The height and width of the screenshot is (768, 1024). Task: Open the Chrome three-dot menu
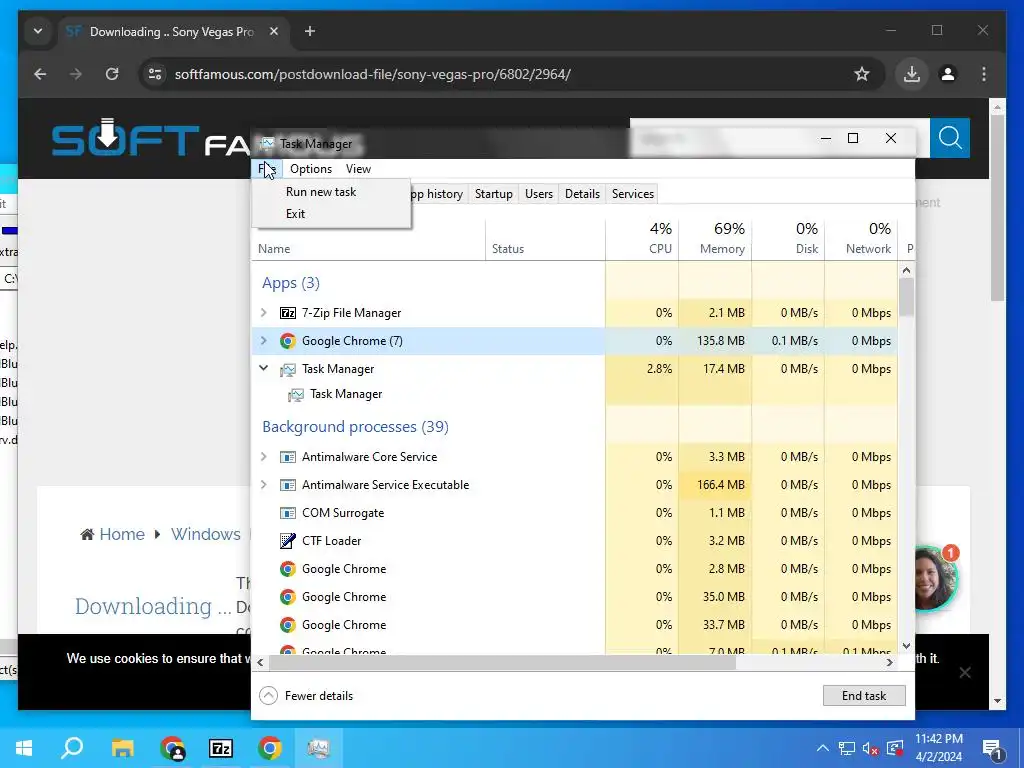(x=984, y=74)
